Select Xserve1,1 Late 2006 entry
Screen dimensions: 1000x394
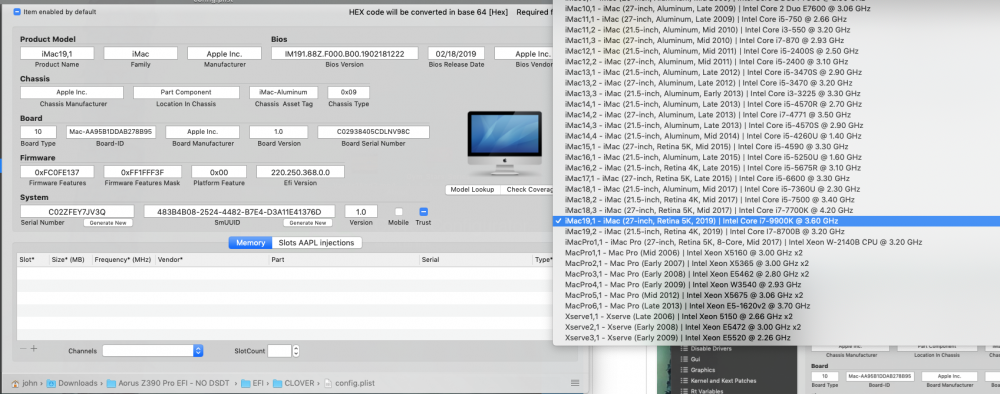pyautogui.click(x=776, y=316)
